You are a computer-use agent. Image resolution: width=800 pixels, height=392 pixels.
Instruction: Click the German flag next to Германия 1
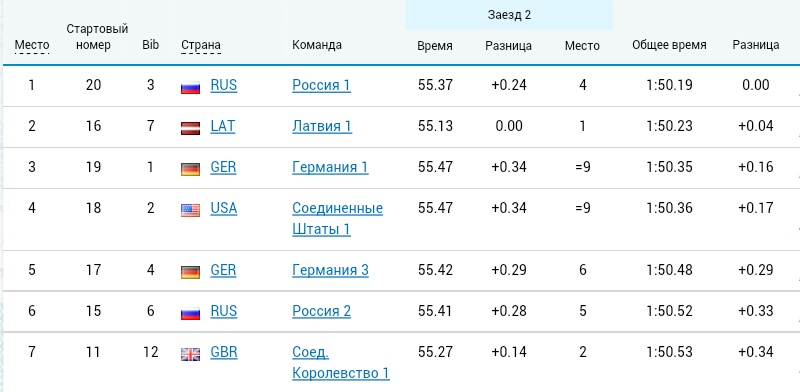tap(190, 169)
